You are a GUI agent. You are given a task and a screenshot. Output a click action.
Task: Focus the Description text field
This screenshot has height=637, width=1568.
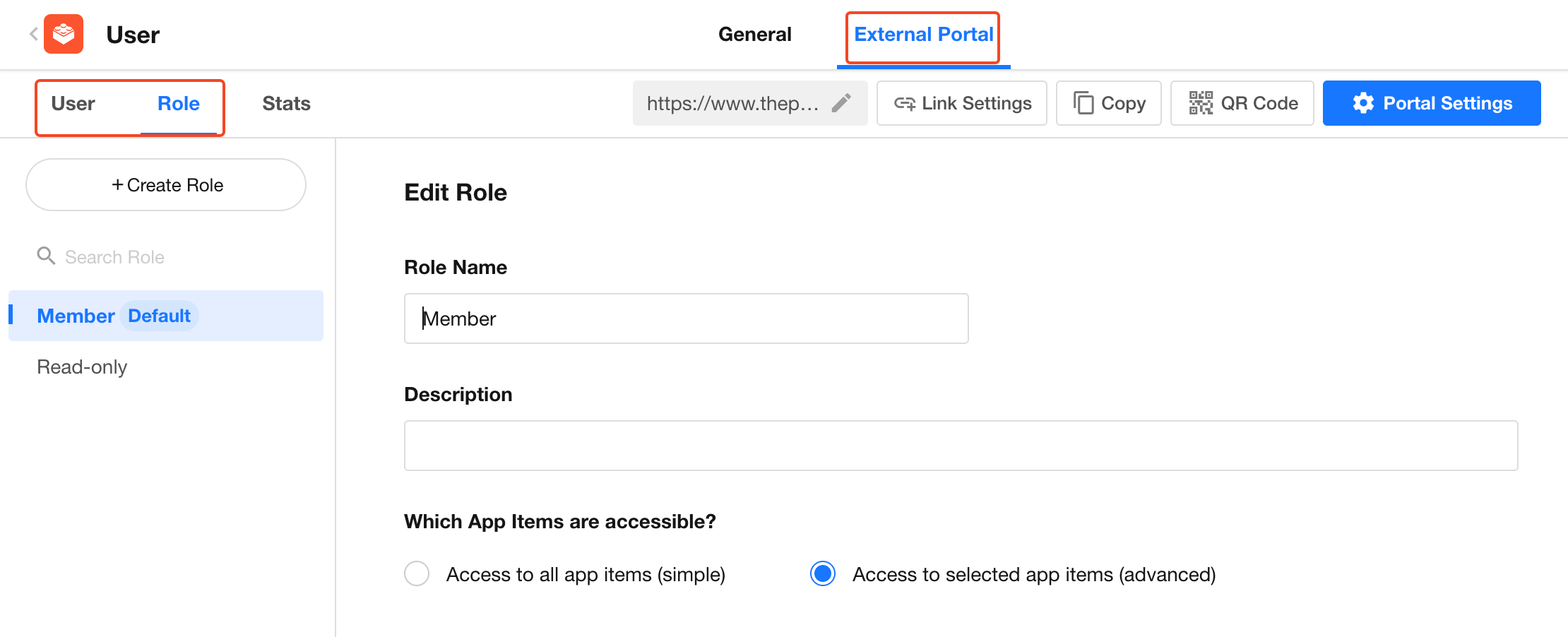pyautogui.click(x=961, y=446)
